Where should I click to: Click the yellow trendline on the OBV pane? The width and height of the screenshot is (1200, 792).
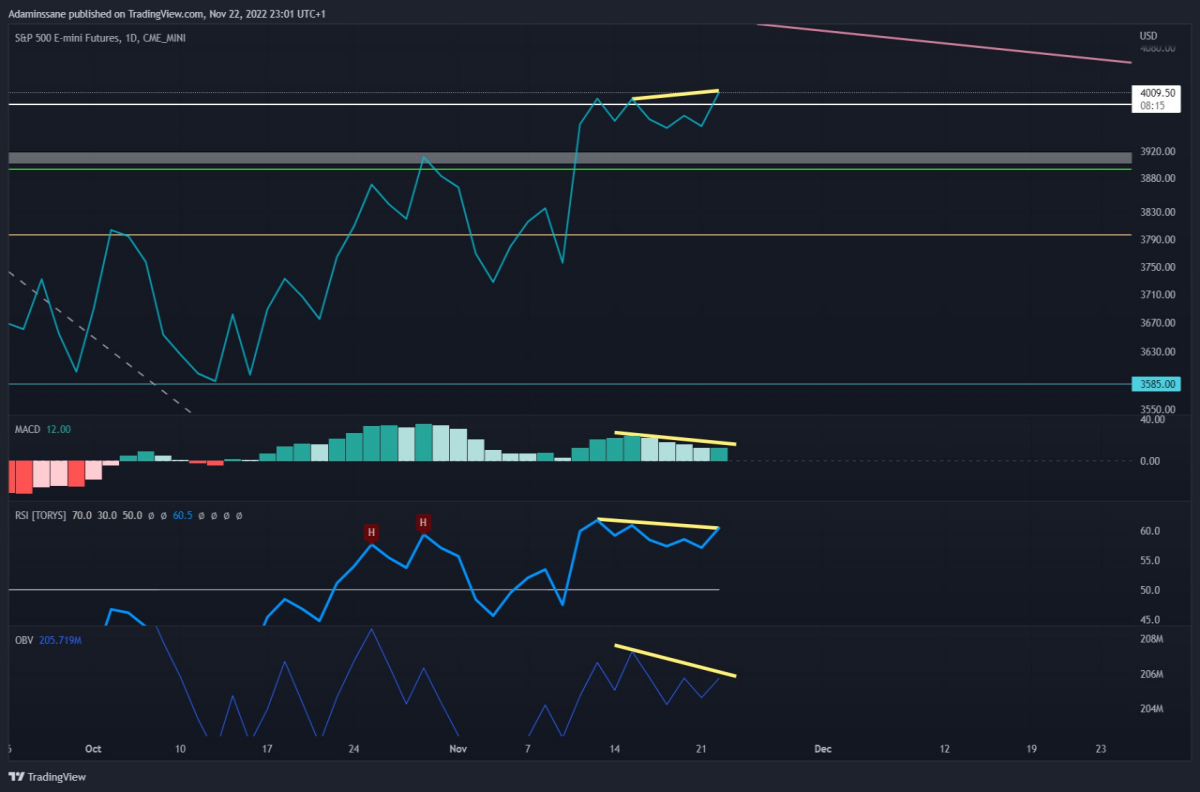point(675,661)
